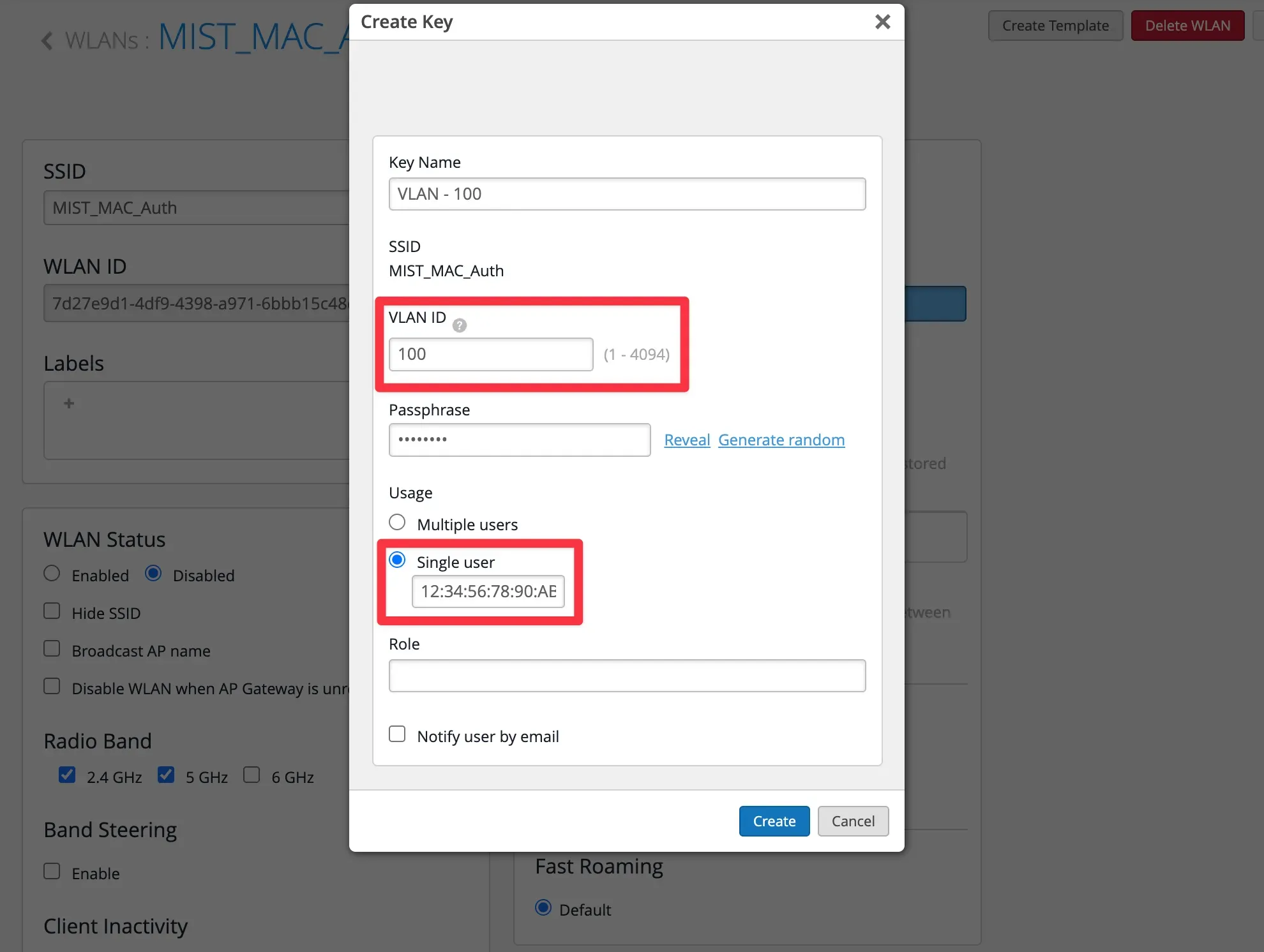Click into the Passphrase field

[519, 440]
